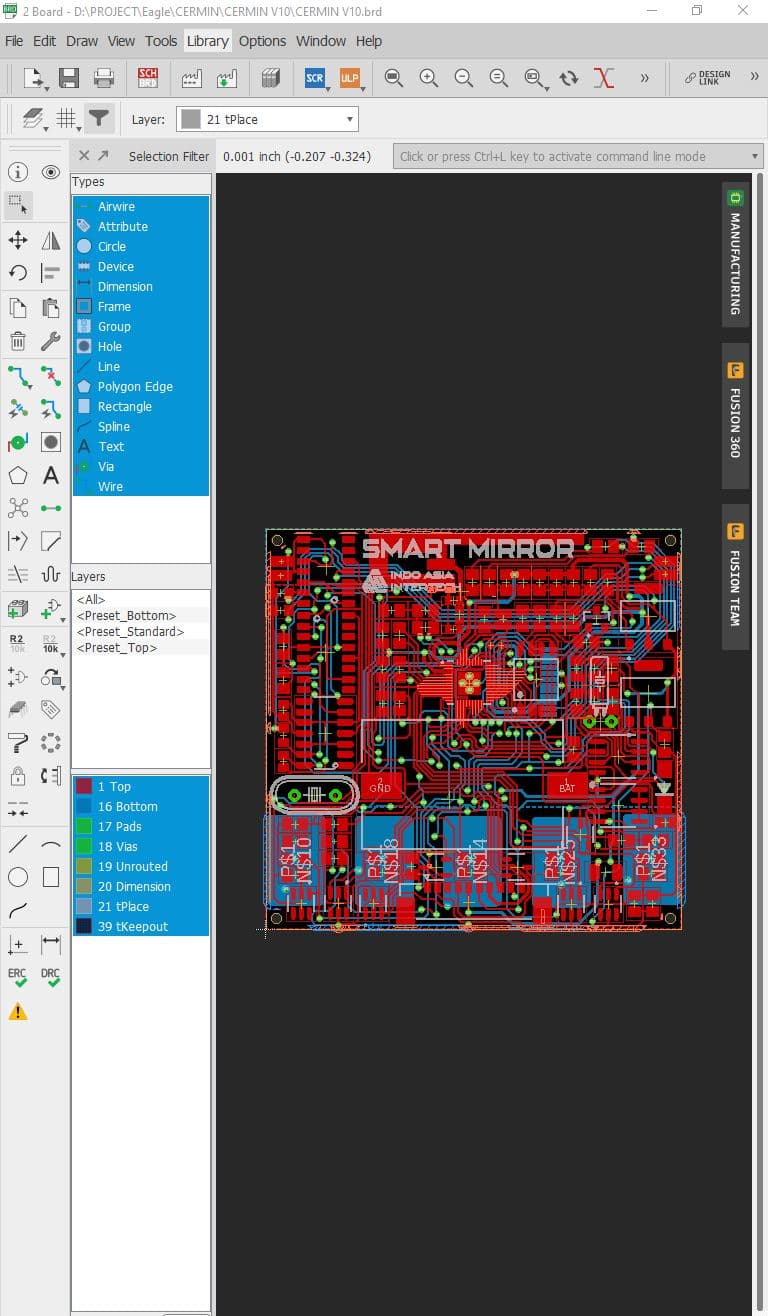This screenshot has height=1316, width=768.
Task: Open the File menu
Action: [x=14, y=41]
